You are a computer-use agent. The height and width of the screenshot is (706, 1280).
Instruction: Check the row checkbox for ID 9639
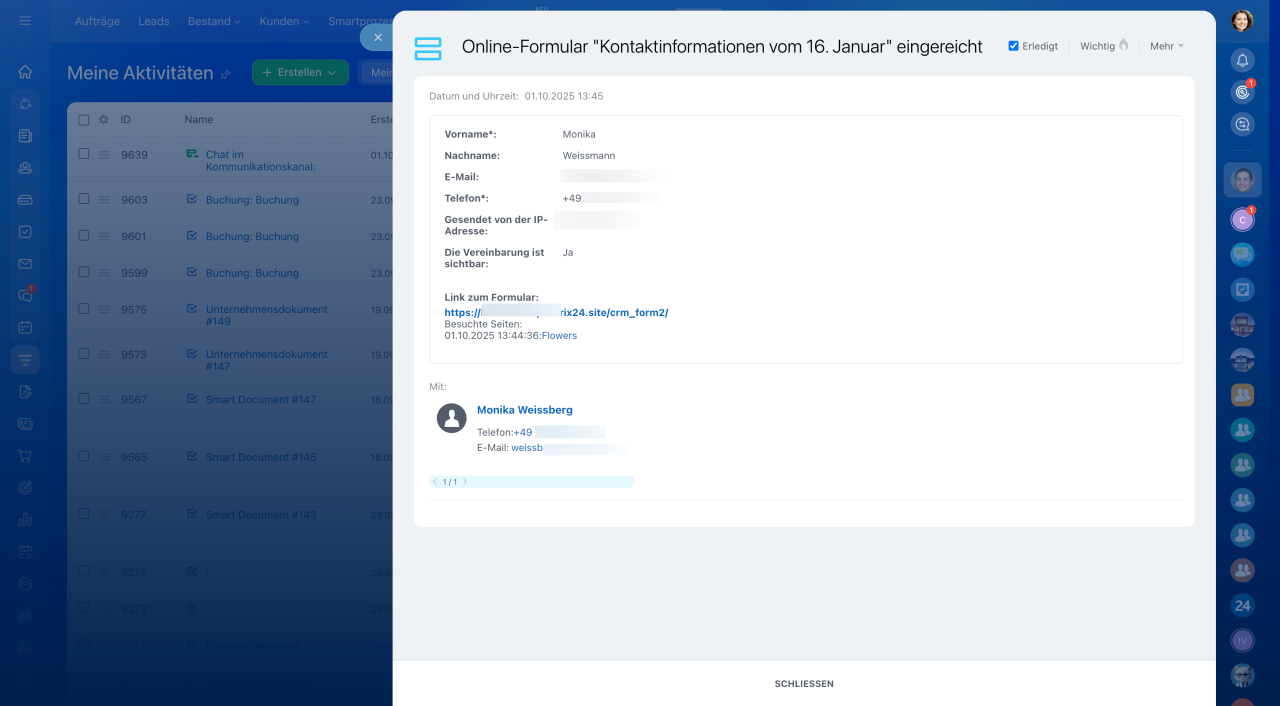pos(84,154)
